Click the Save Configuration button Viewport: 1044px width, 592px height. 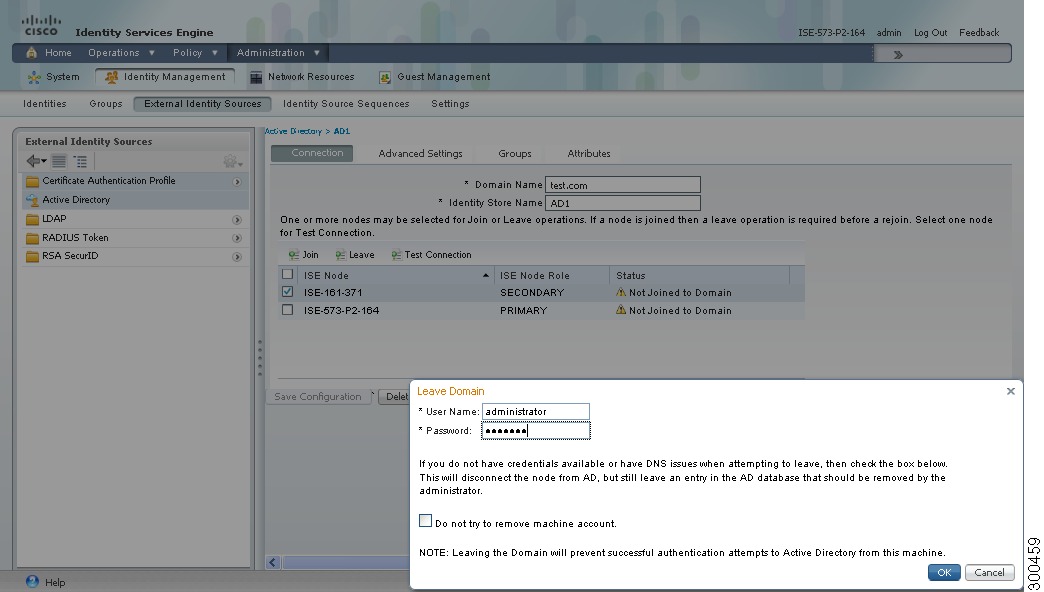point(318,397)
